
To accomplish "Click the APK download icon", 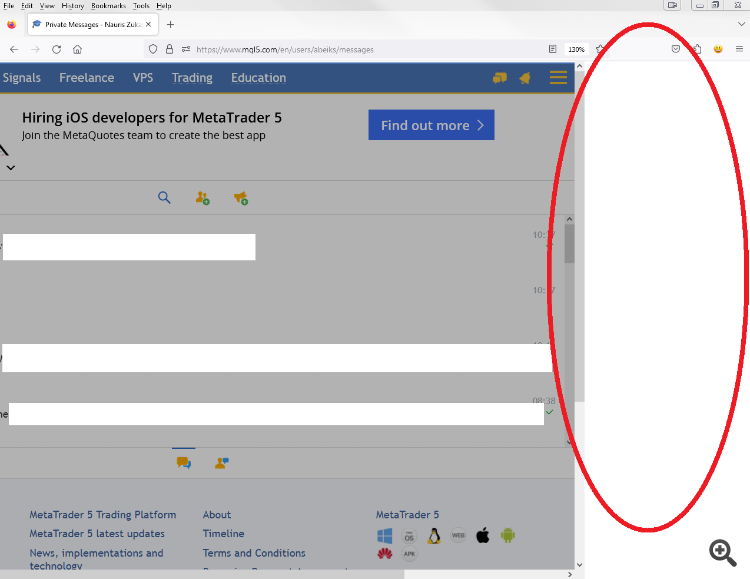I will tap(409, 554).
